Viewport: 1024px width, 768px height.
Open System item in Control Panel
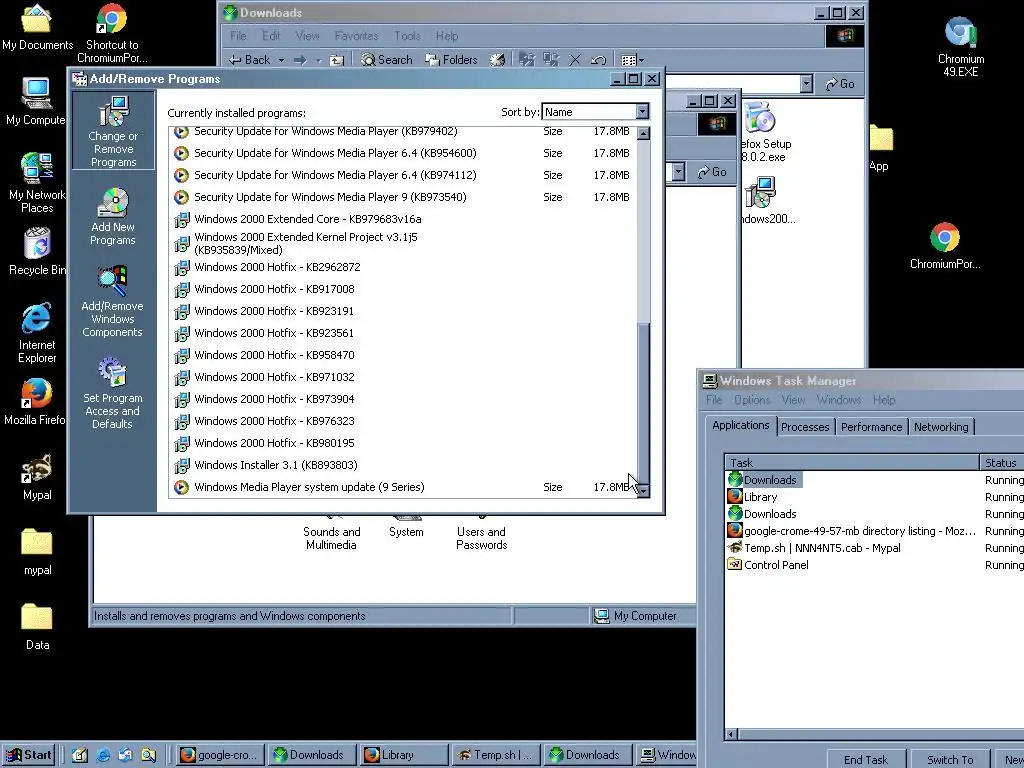(406, 526)
